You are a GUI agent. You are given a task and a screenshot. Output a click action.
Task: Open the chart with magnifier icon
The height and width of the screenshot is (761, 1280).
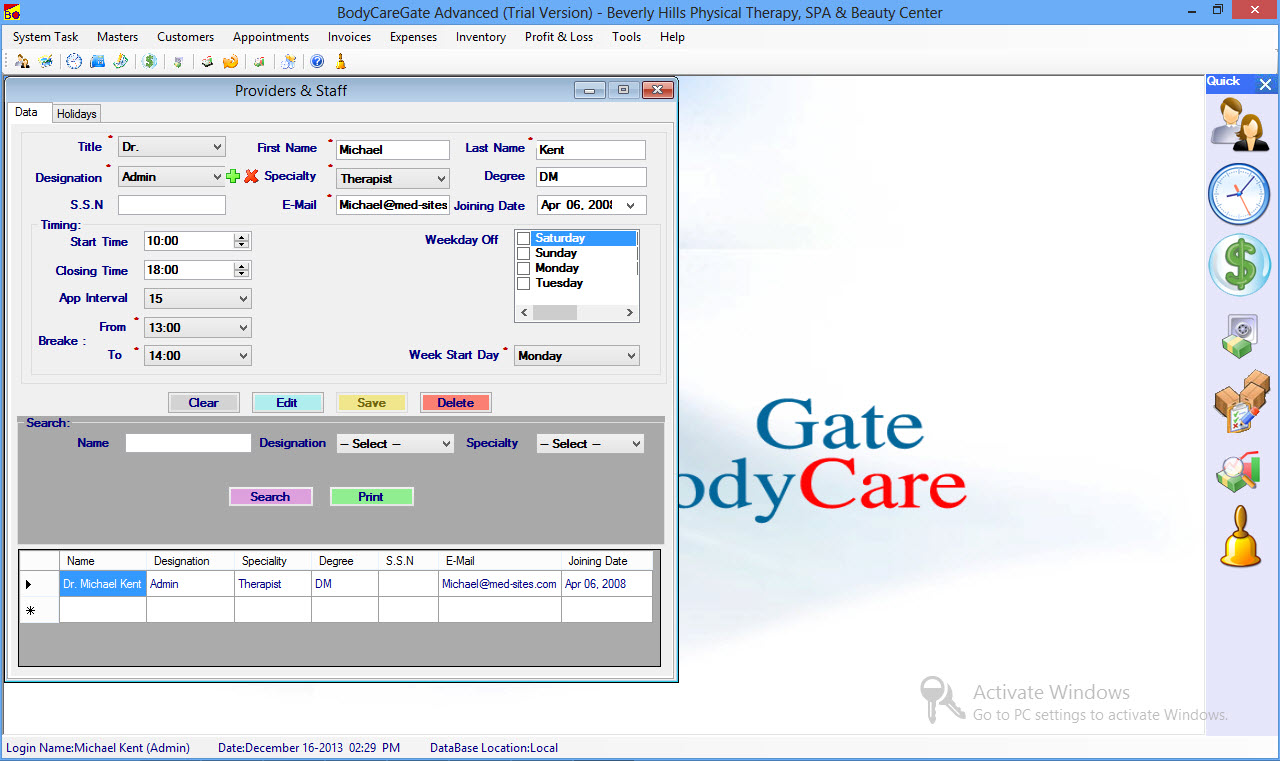coord(1239,471)
